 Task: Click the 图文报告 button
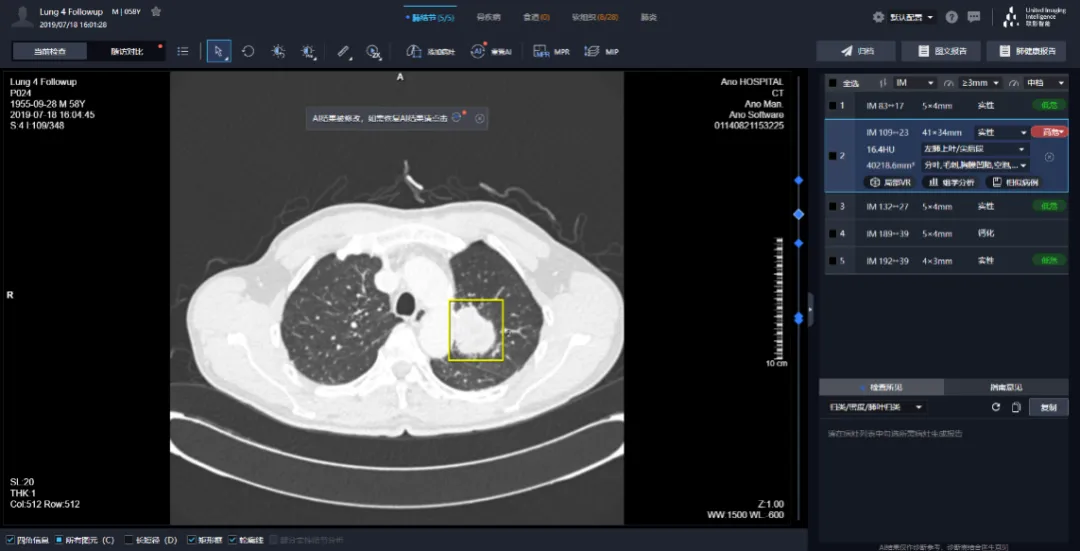941,51
